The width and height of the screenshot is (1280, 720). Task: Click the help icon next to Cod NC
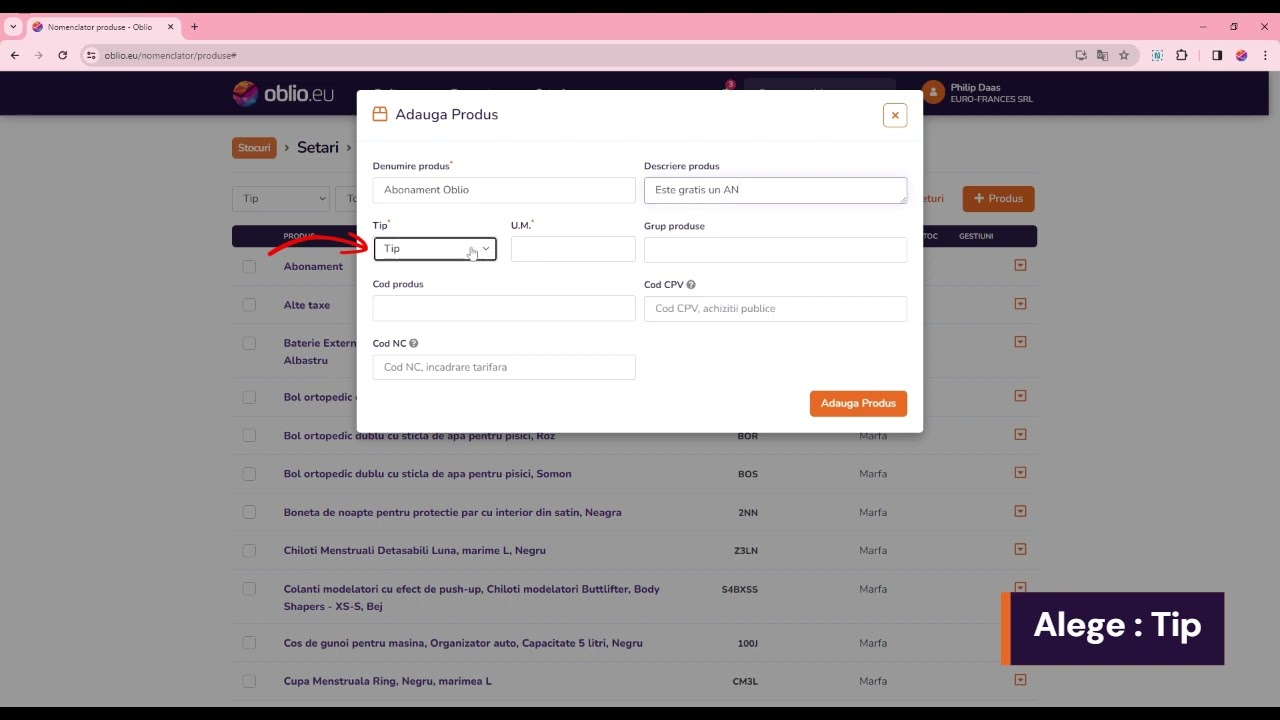click(x=414, y=343)
